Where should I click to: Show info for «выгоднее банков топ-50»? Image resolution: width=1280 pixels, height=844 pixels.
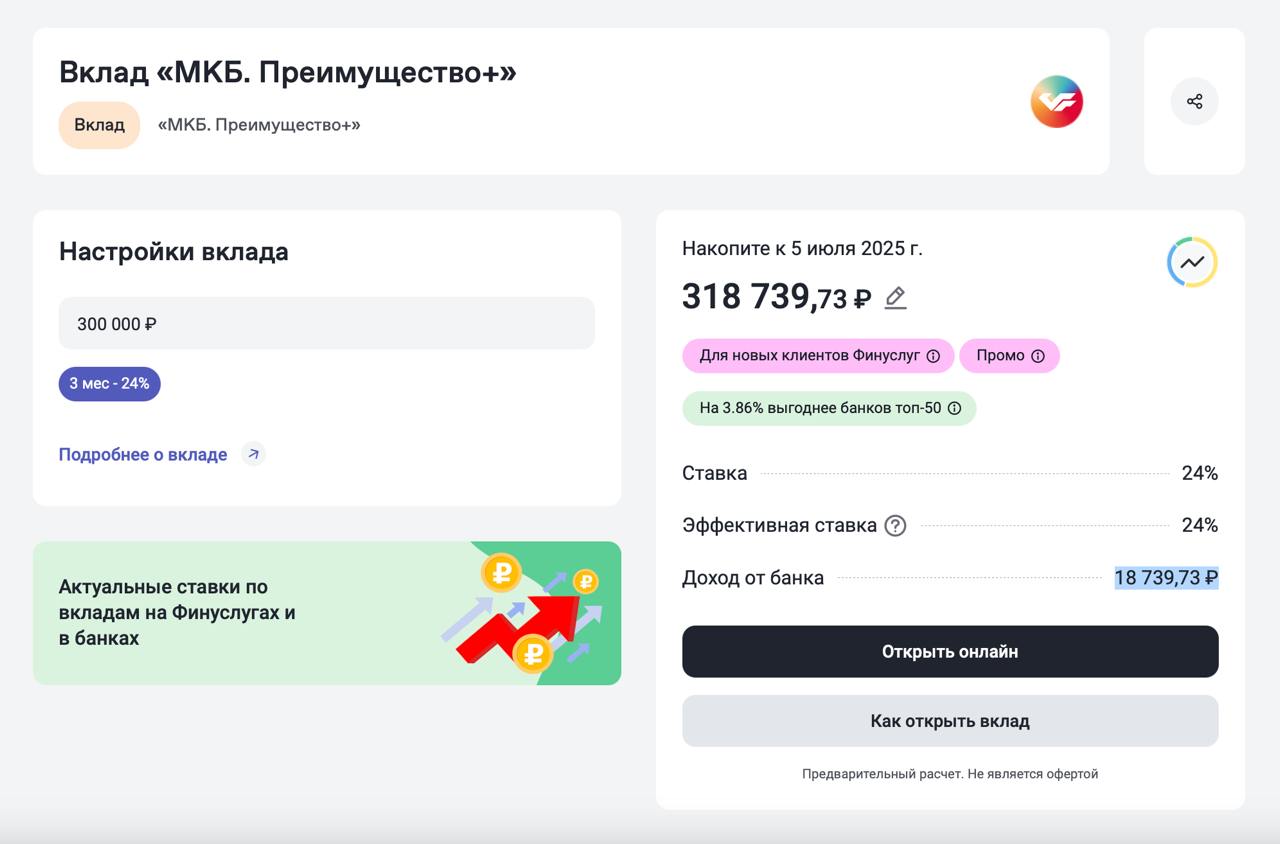click(x=954, y=408)
